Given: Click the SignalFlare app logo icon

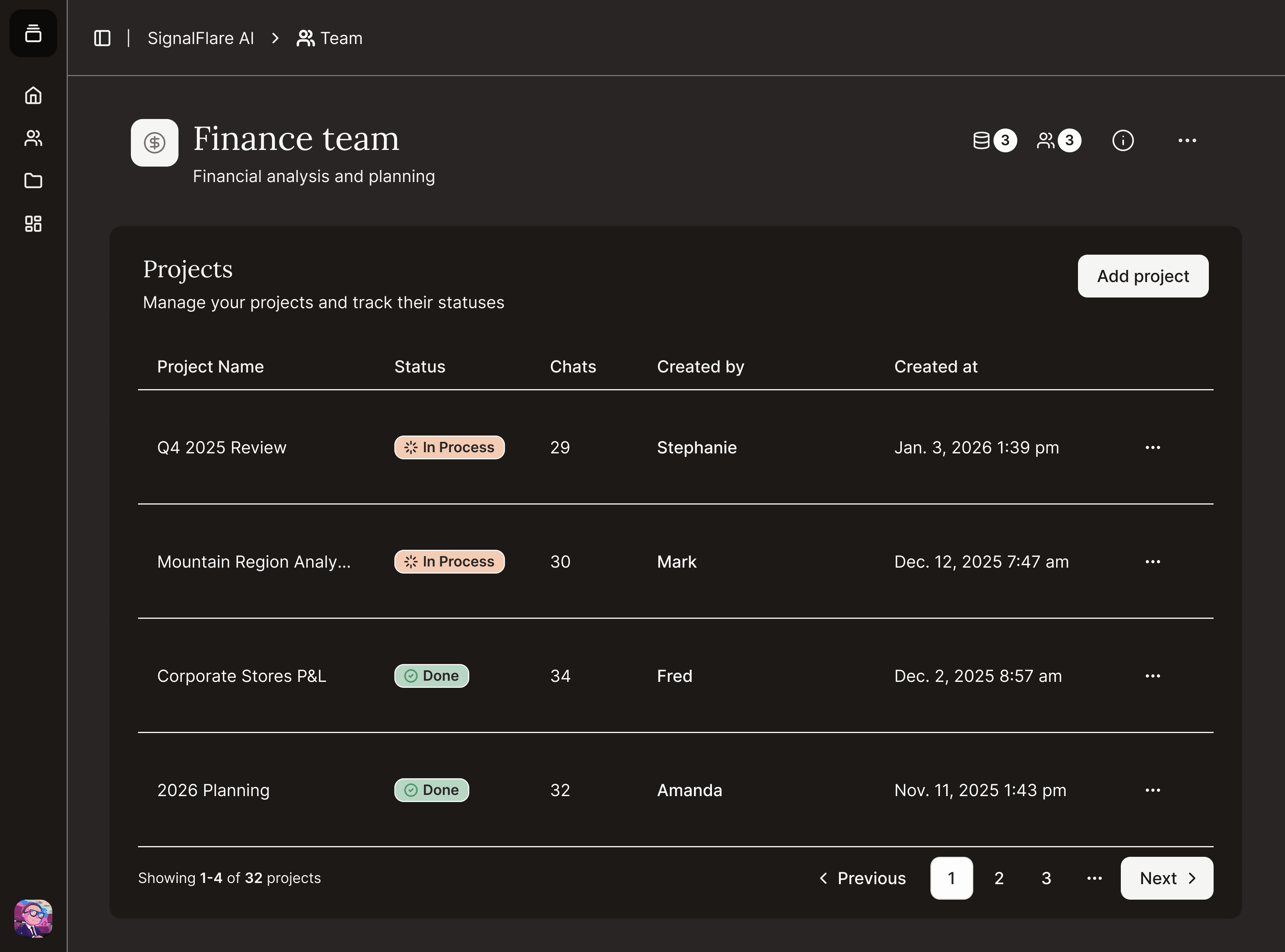Looking at the screenshot, I should [x=33, y=33].
